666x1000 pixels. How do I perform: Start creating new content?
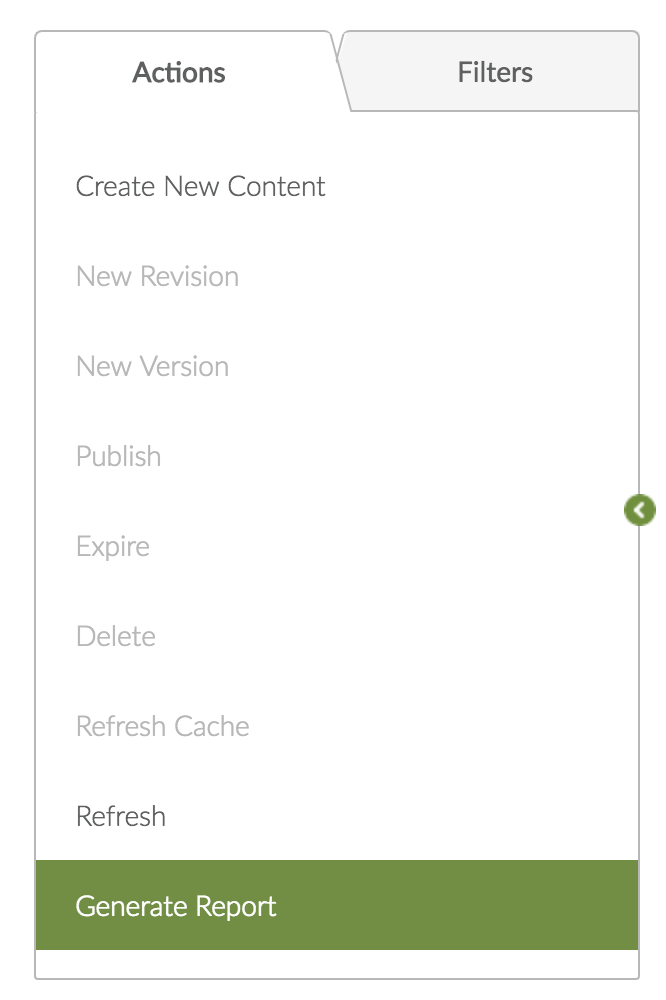(x=201, y=187)
